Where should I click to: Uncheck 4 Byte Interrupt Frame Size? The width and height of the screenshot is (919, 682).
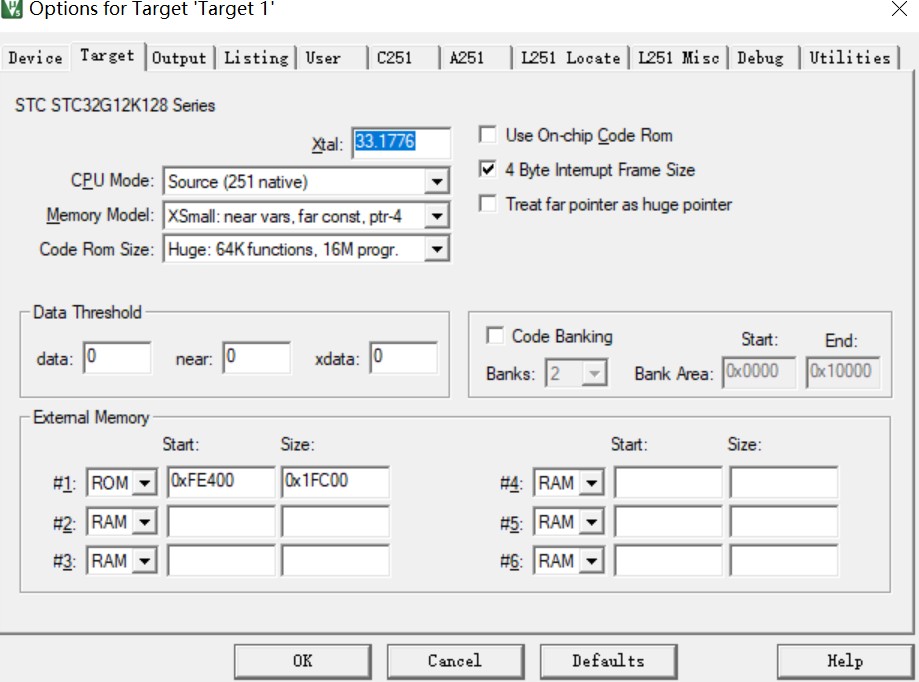point(488,170)
